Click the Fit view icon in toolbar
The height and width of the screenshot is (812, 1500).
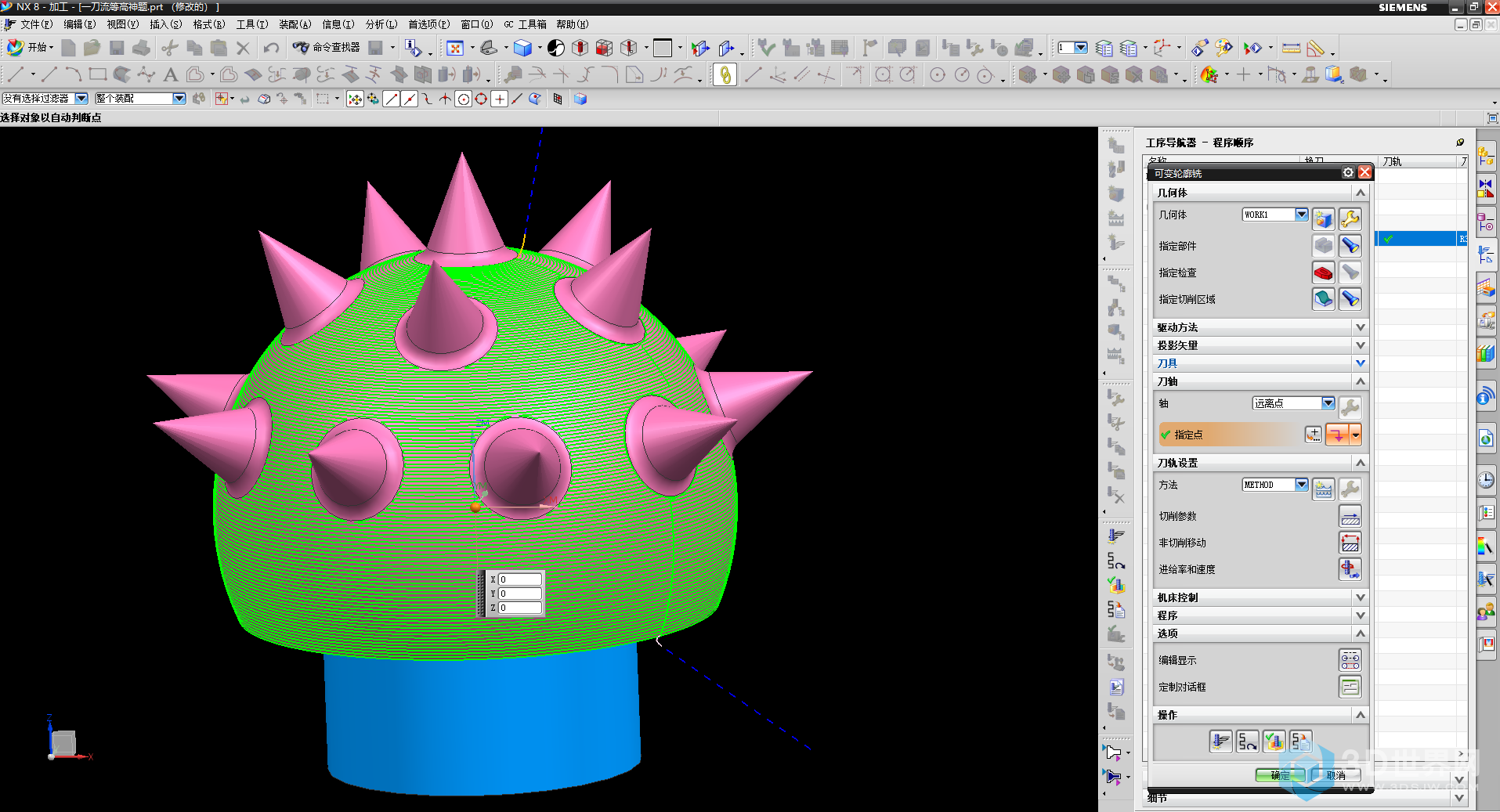click(454, 48)
